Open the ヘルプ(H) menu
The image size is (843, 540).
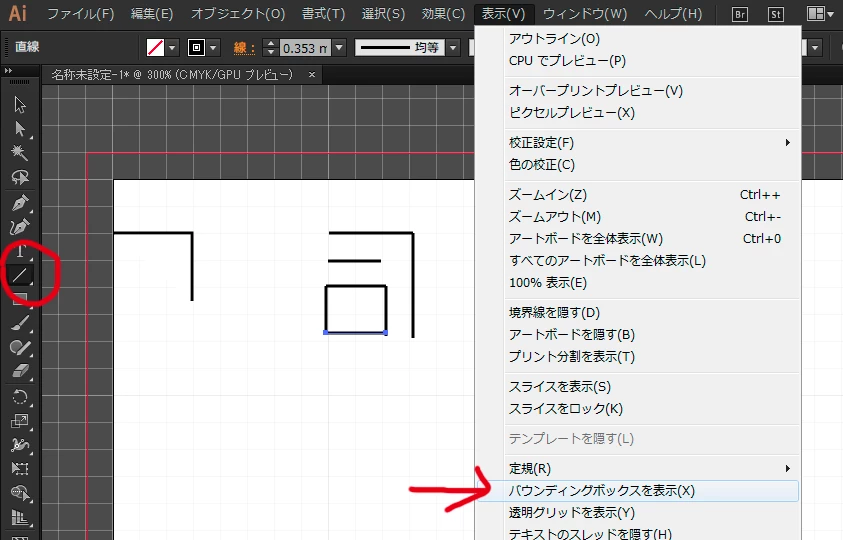(x=673, y=13)
